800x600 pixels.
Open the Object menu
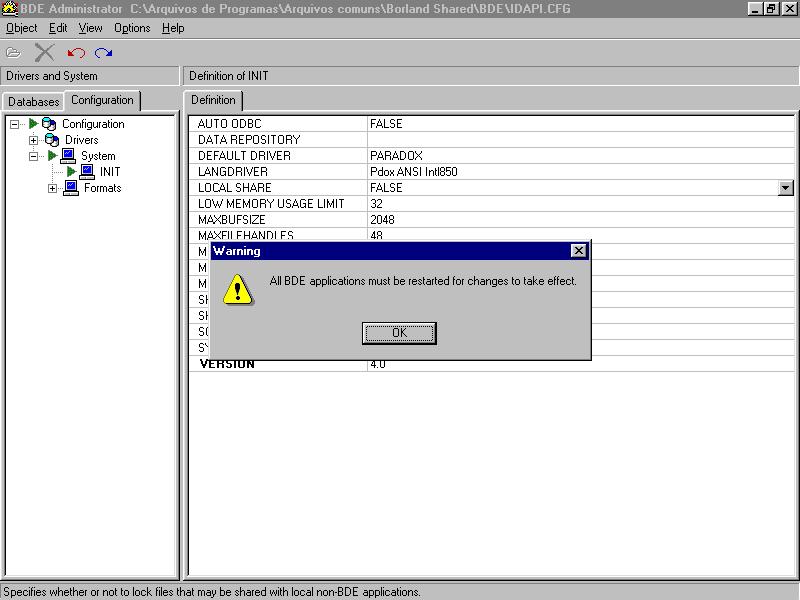click(x=21, y=28)
